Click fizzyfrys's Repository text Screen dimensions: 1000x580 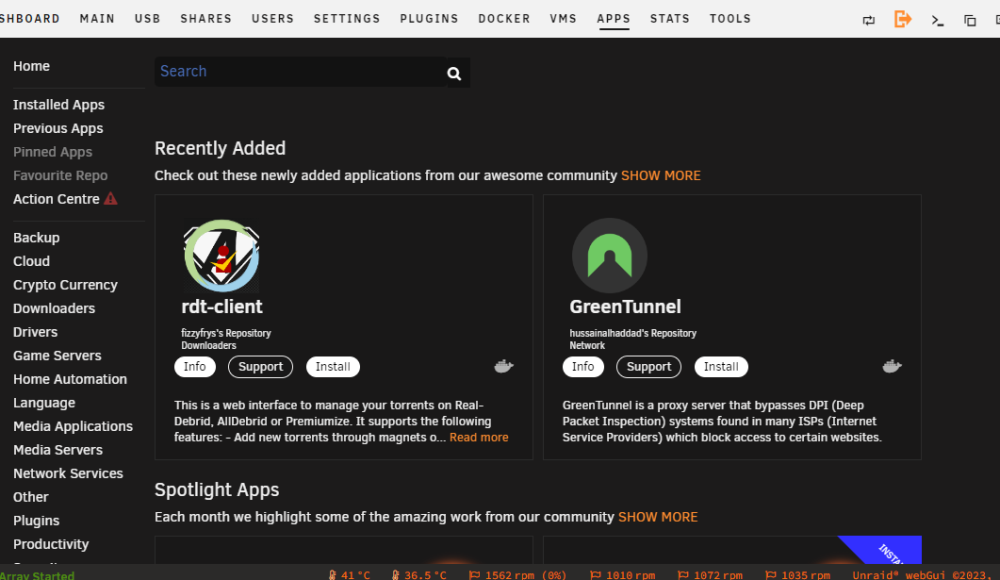click(226, 333)
